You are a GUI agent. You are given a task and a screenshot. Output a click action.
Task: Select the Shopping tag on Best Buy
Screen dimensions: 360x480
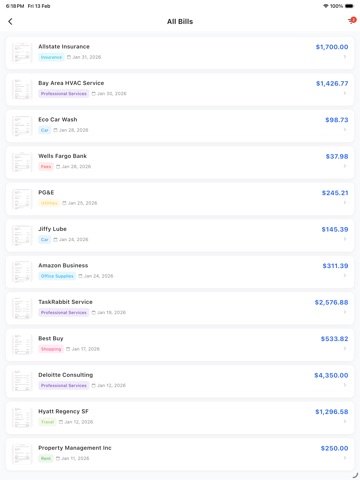[x=51, y=349]
